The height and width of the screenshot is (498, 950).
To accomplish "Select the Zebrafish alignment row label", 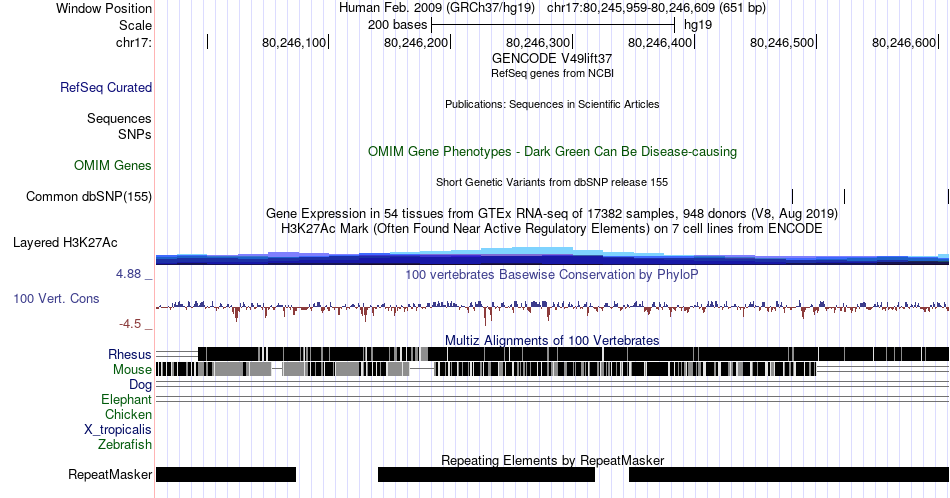I will 125,444.
